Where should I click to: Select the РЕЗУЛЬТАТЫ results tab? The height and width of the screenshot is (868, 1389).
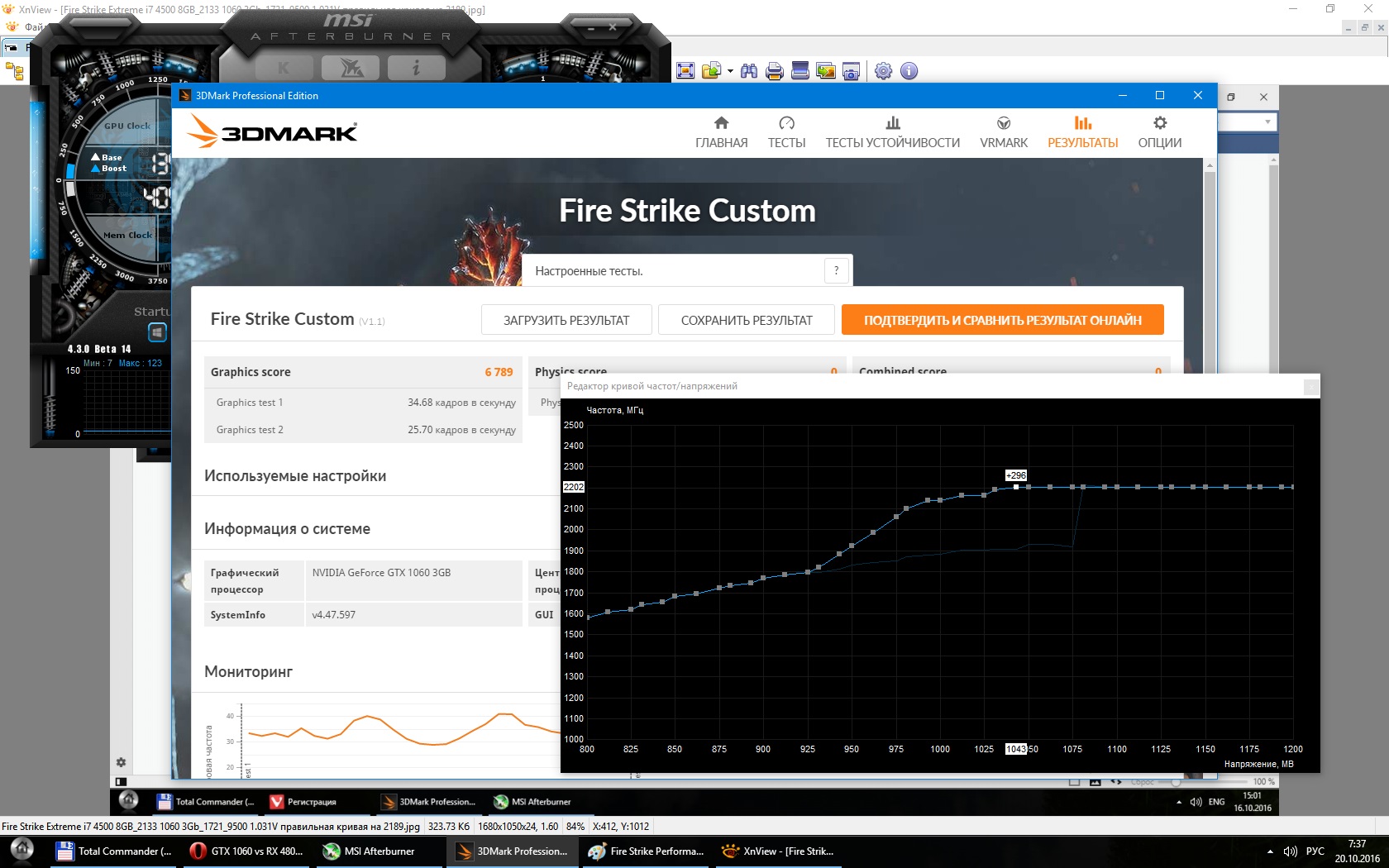pyautogui.click(x=1082, y=132)
